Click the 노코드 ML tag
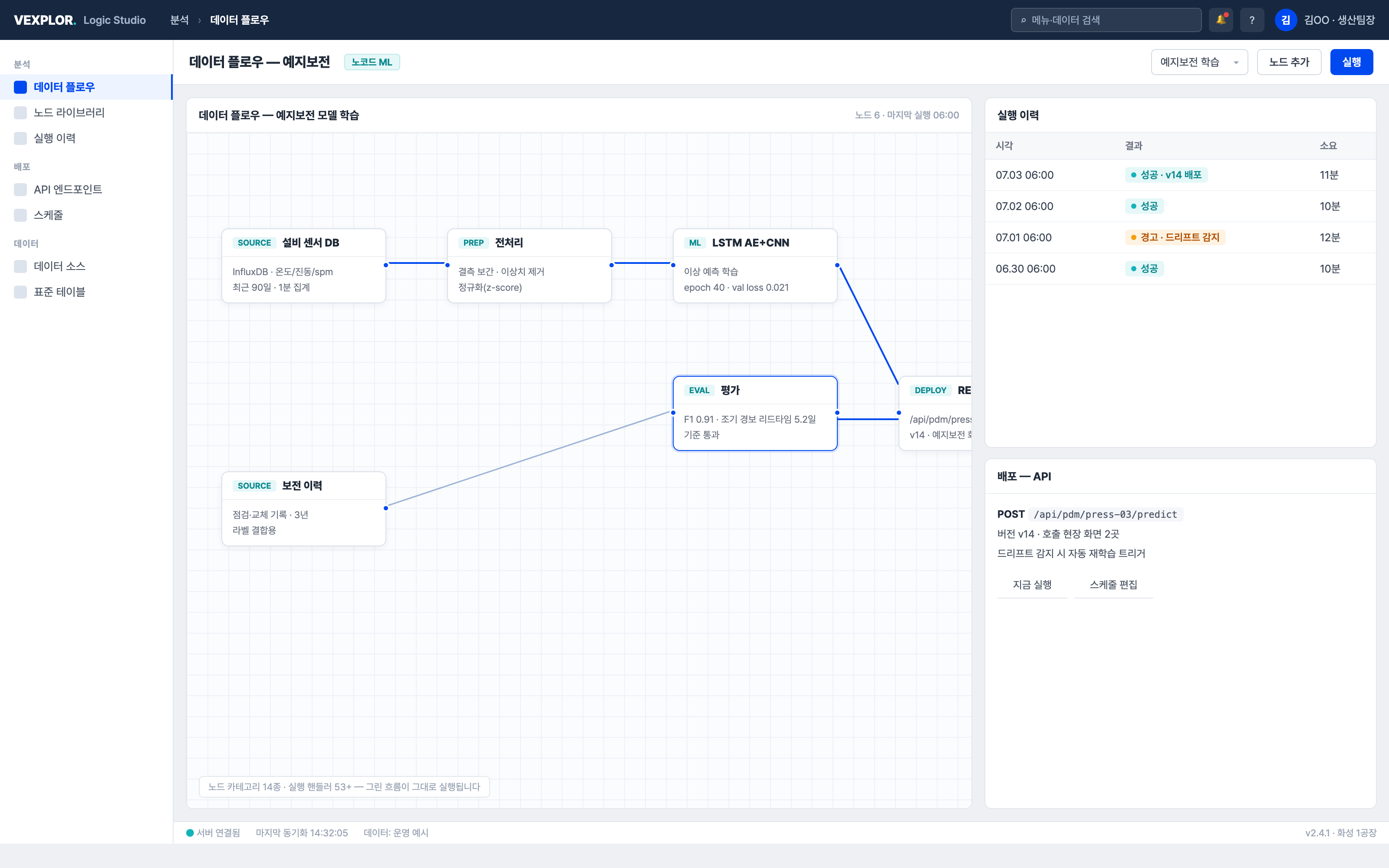The width and height of the screenshot is (1389, 868). [372, 62]
